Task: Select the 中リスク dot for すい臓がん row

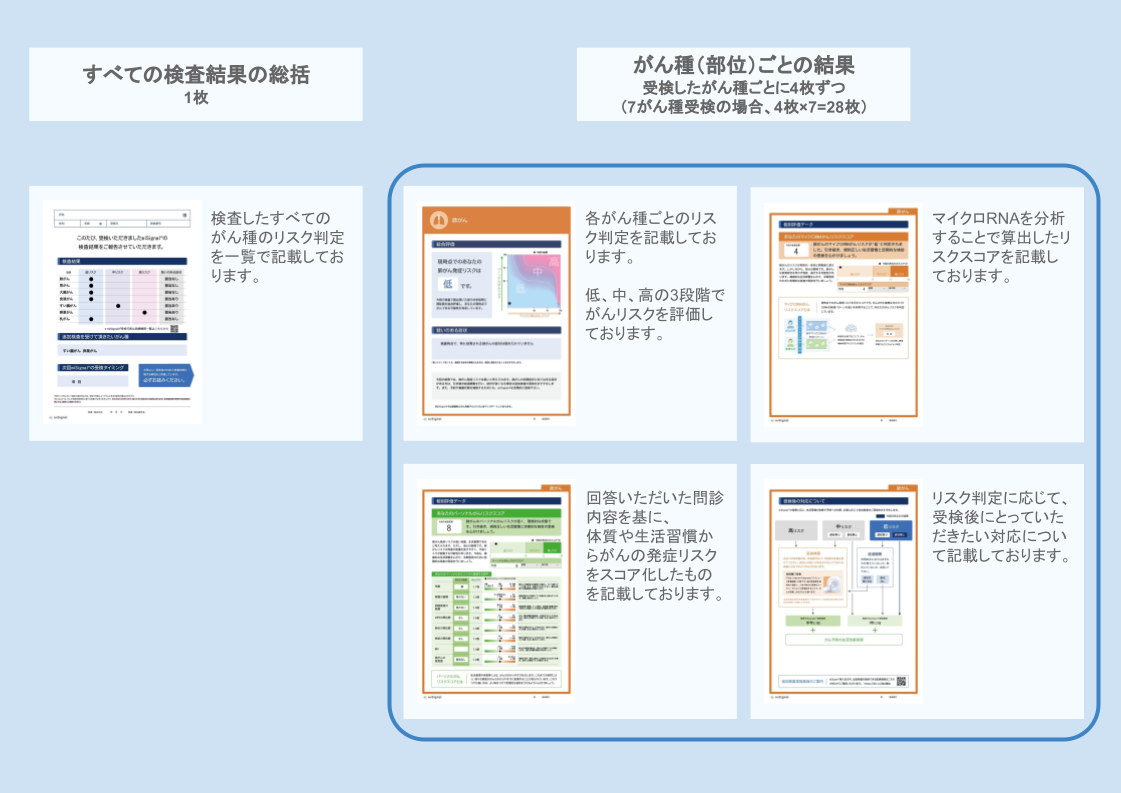Action: click(118, 306)
